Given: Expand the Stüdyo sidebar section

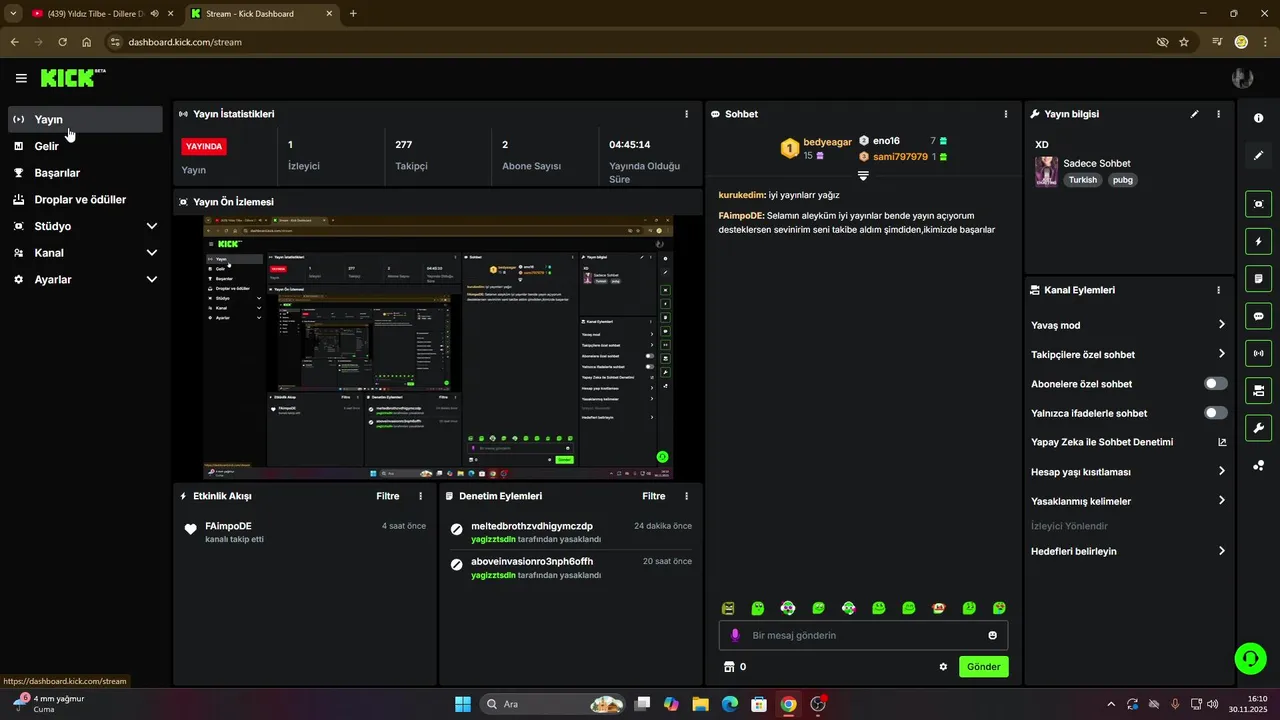Looking at the screenshot, I should coord(85,226).
